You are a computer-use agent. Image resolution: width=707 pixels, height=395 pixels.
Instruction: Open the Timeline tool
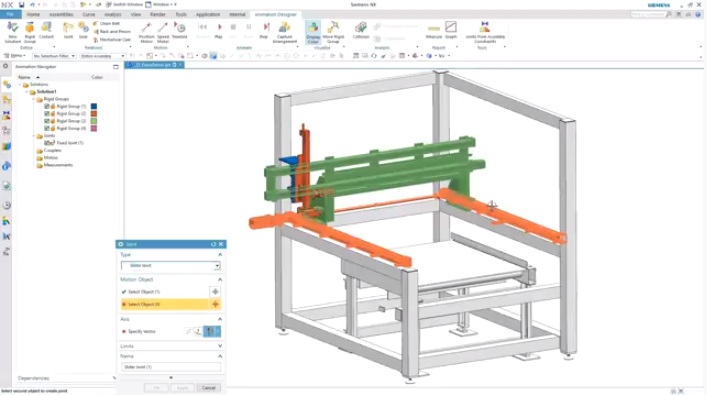tap(179, 30)
